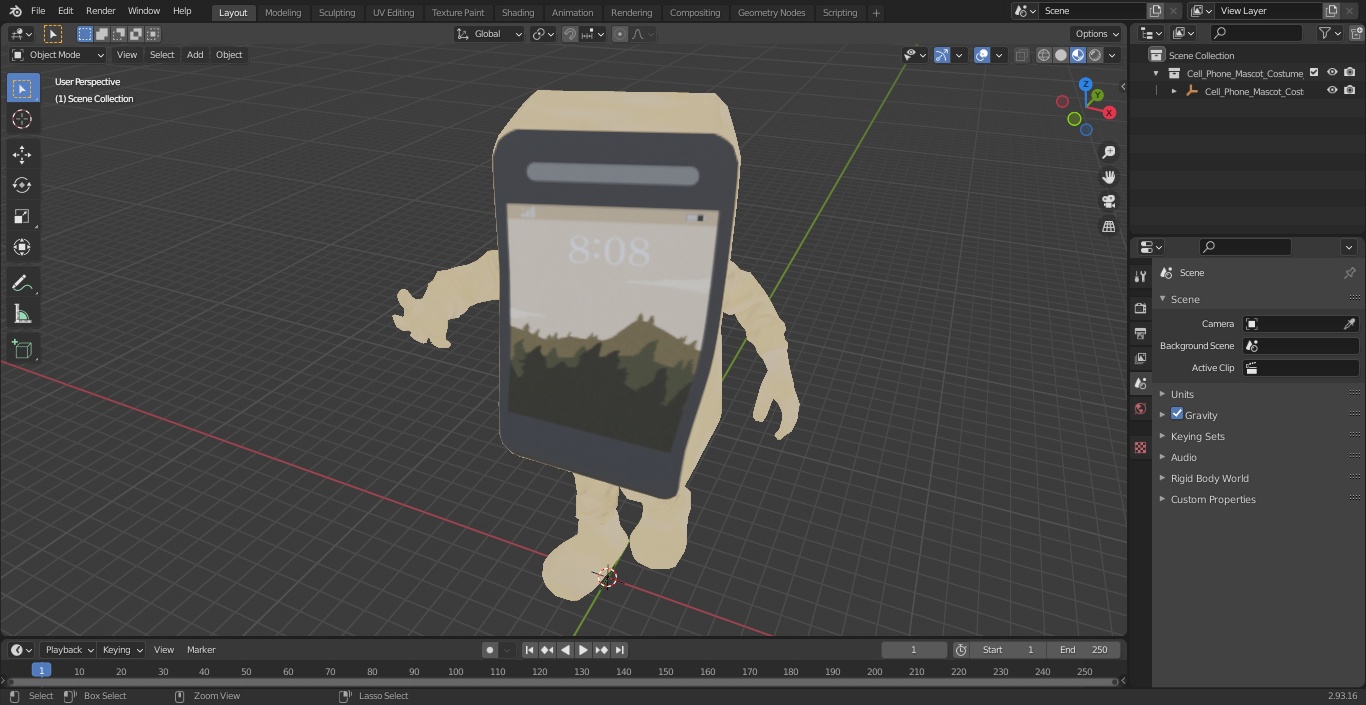Click the Select Box tool icon
Image resolution: width=1366 pixels, height=705 pixels.
pos(22,89)
